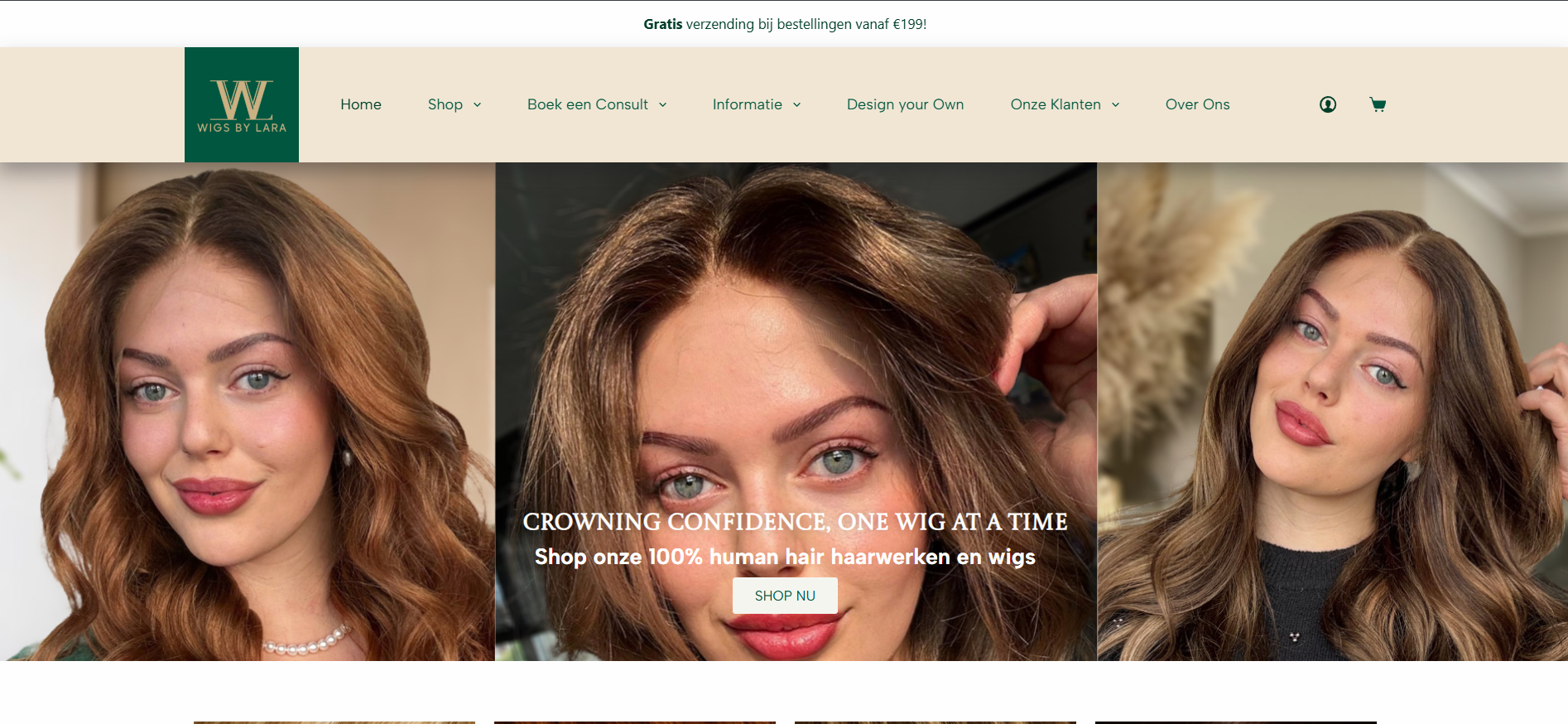Image resolution: width=1568 pixels, height=724 pixels.
Task: Open the Informatie menu item
Action: [x=748, y=104]
